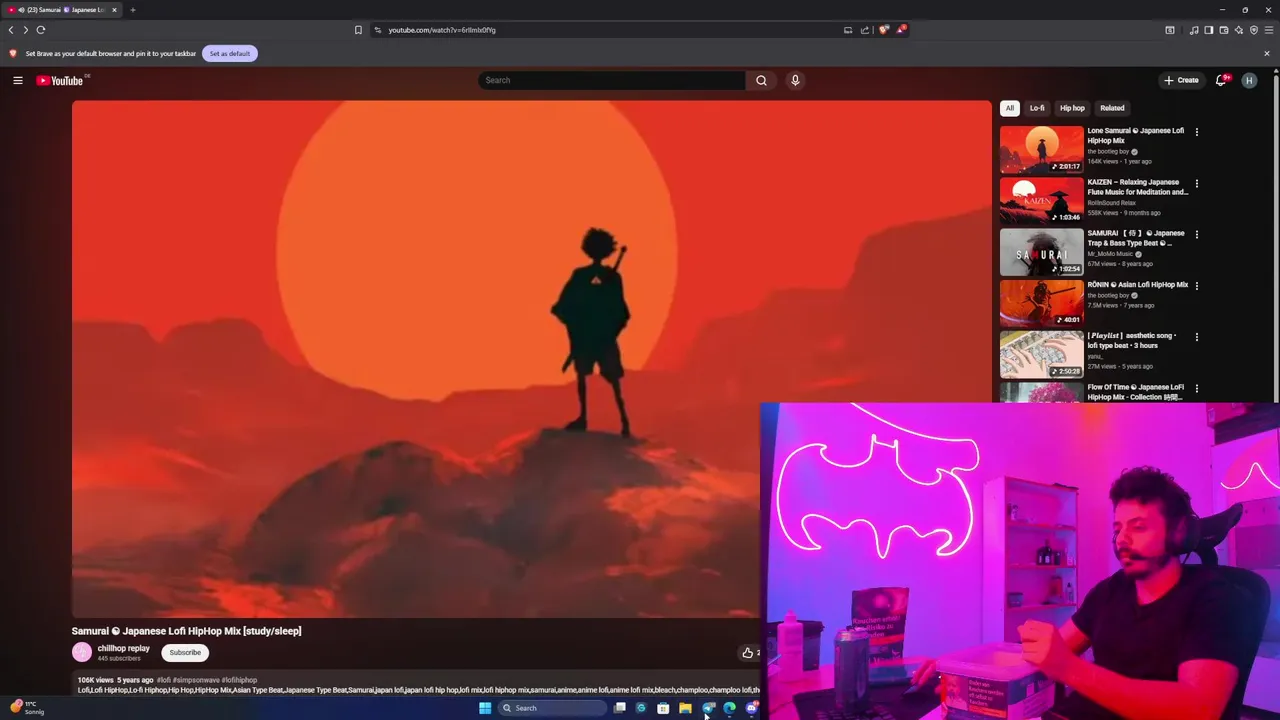Open the Brave VPN shield icon
This screenshot has height=720, width=1280.
(x=1254, y=30)
